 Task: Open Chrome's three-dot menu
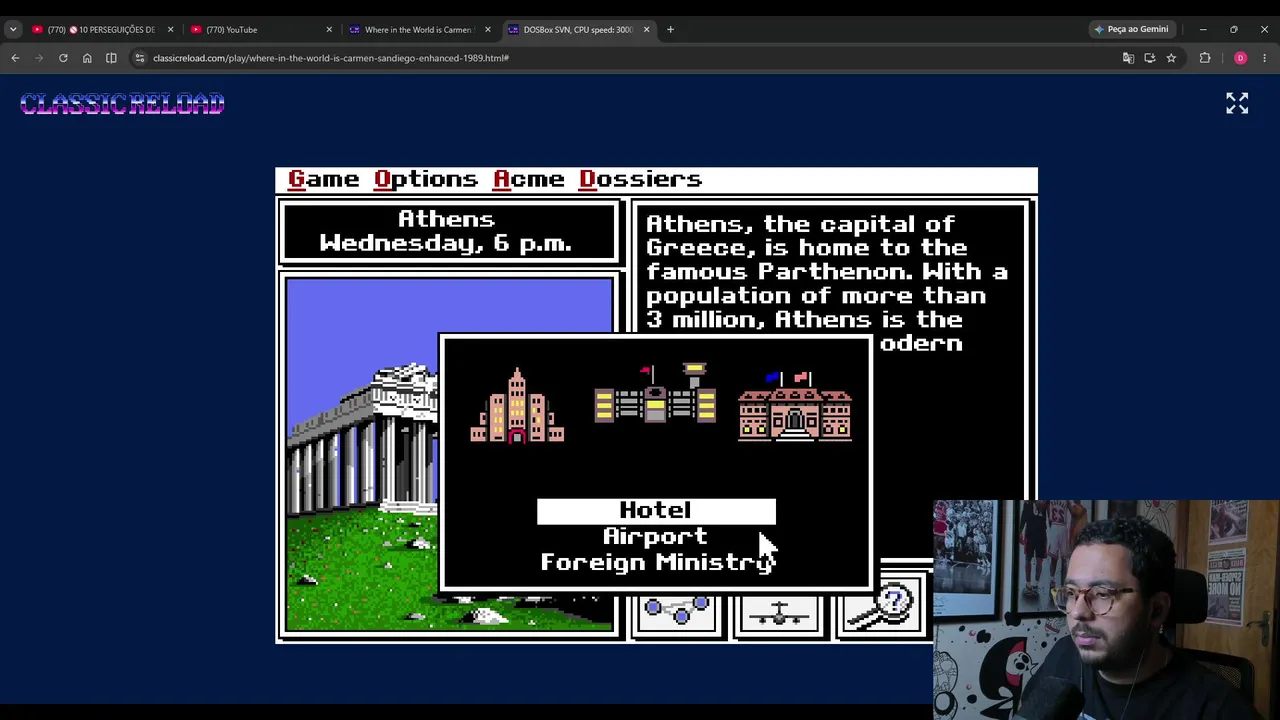point(1264,58)
